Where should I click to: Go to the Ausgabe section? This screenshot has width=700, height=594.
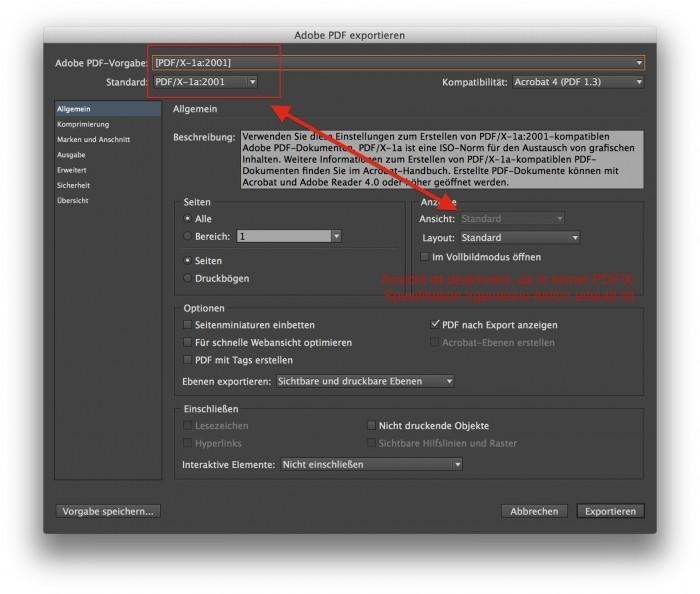[71, 155]
